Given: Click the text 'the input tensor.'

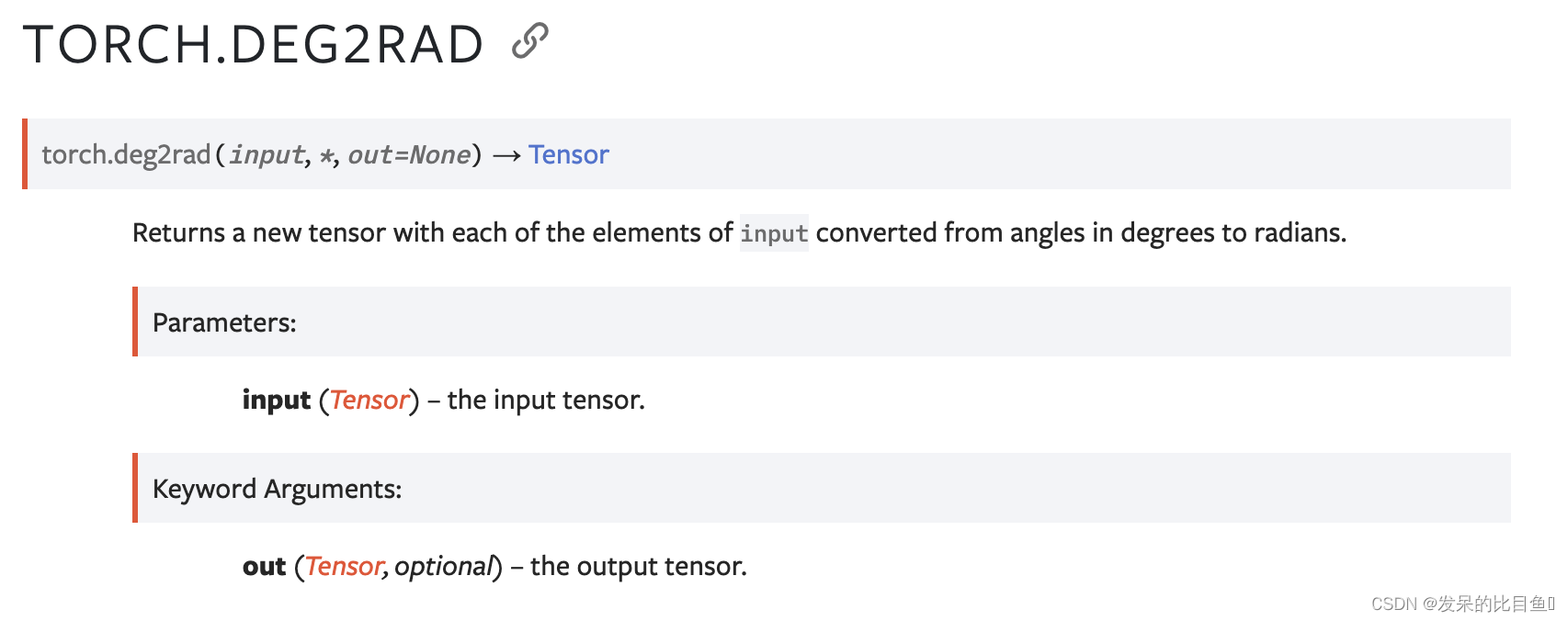Looking at the screenshot, I should pos(546,400).
